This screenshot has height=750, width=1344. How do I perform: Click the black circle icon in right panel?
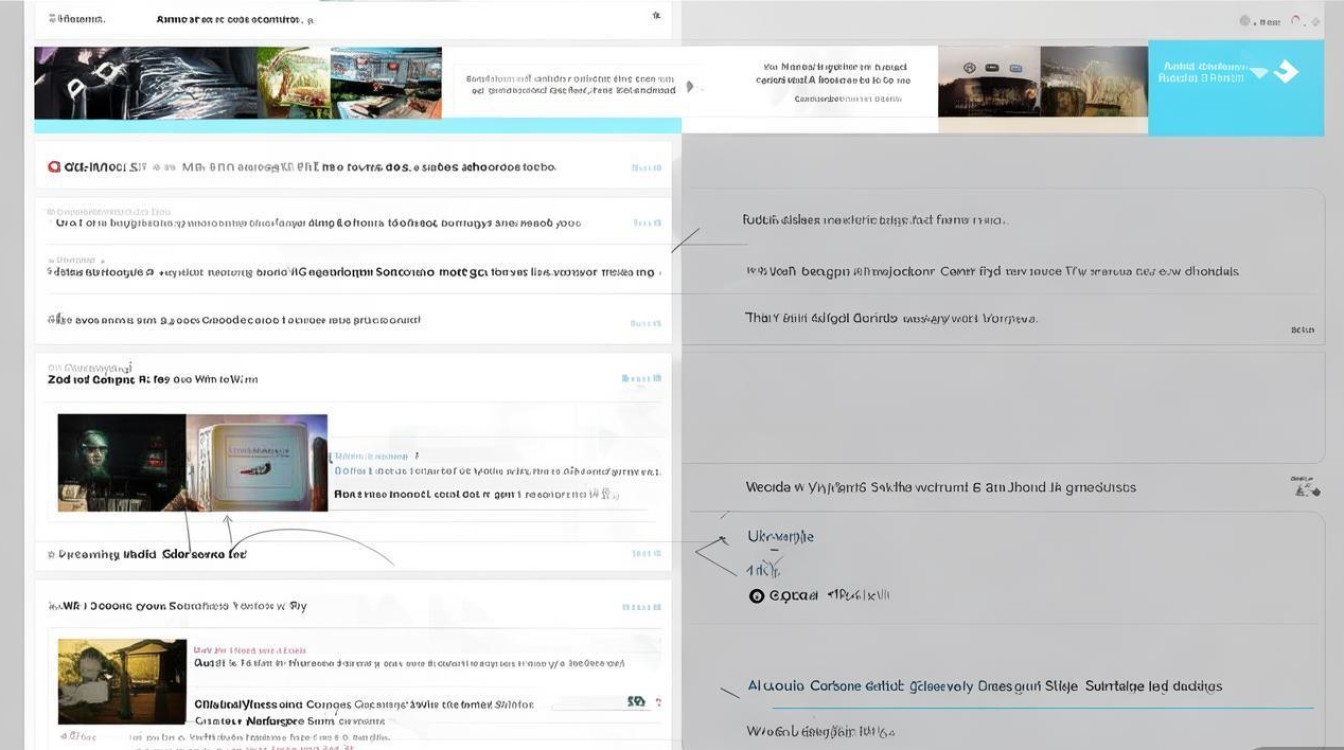coord(756,596)
